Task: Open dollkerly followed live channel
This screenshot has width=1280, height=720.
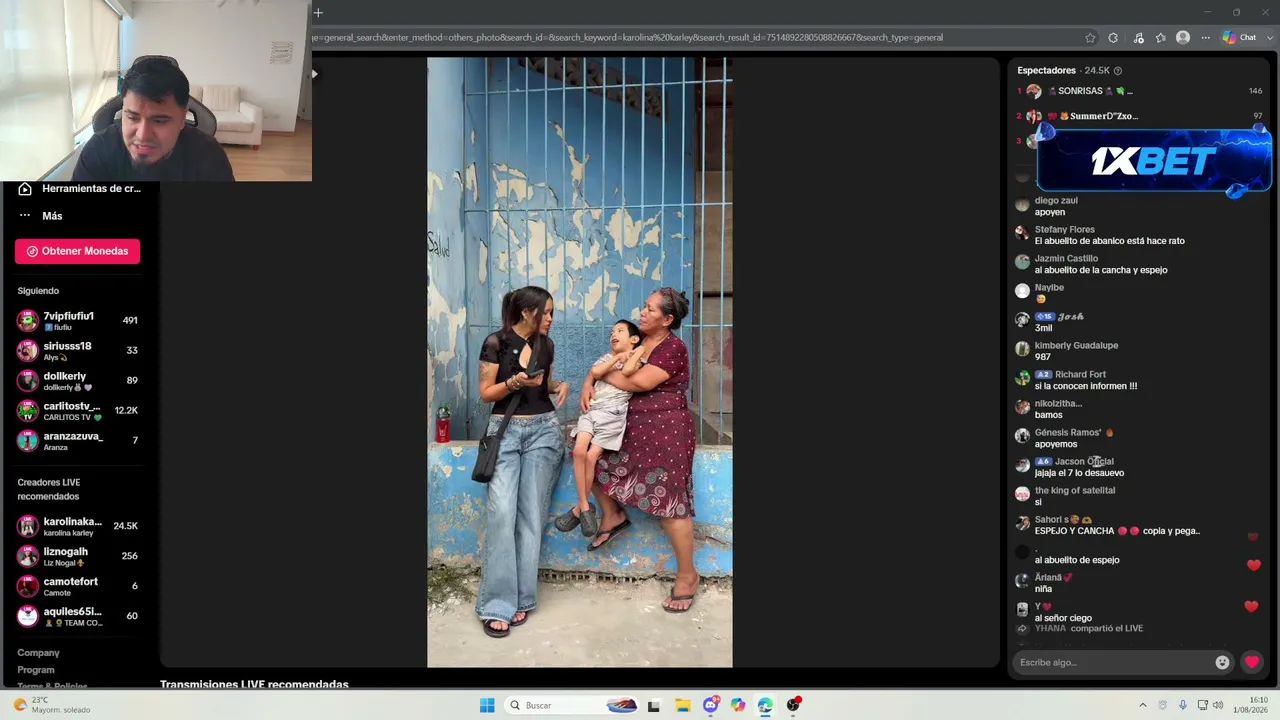Action: (x=78, y=381)
